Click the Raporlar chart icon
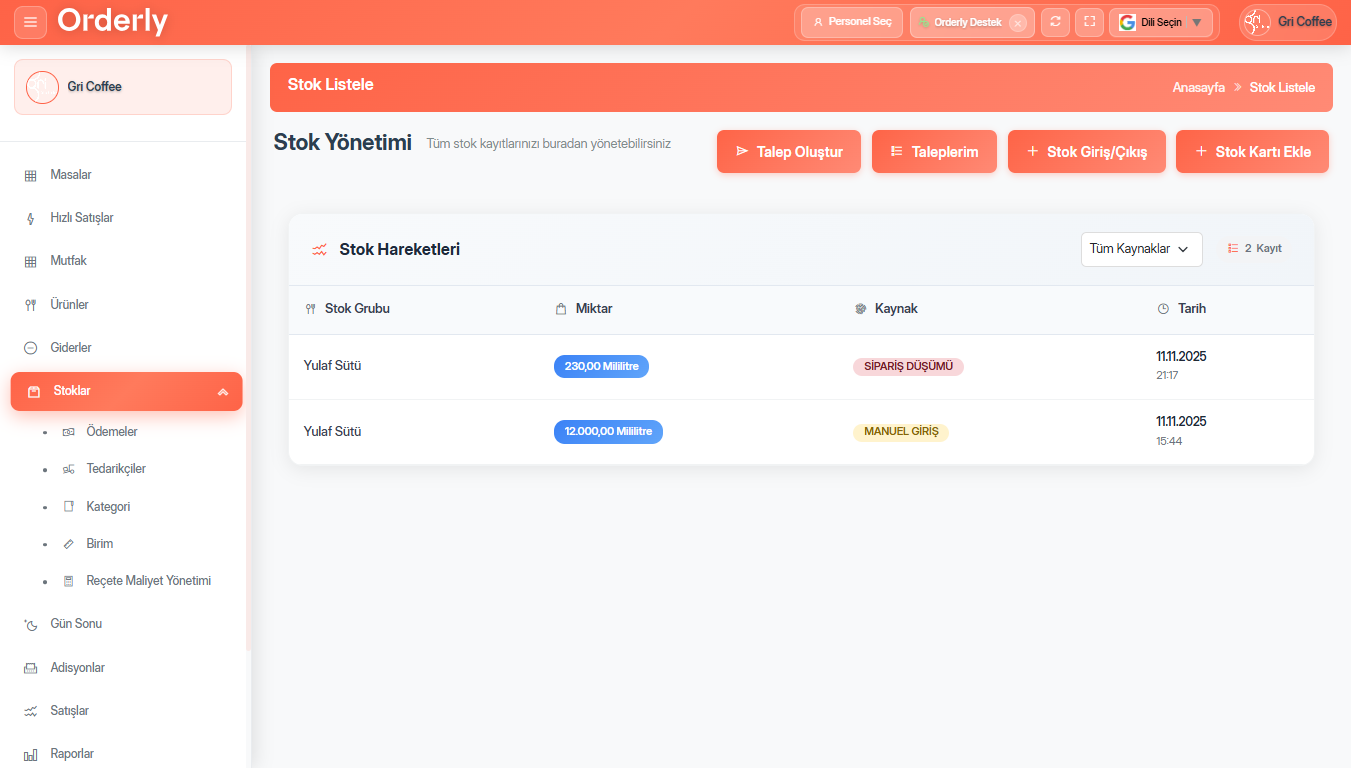This screenshot has height=768, width=1351. [30, 754]
